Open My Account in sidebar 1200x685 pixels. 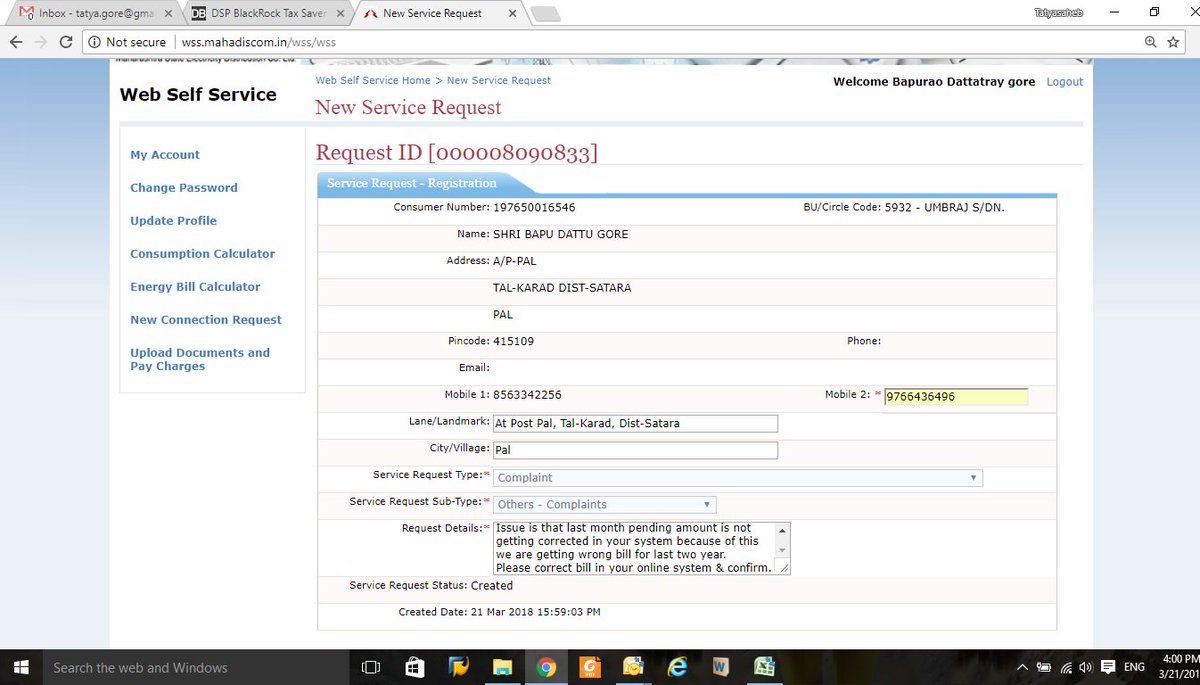click(x=165, y=155)
